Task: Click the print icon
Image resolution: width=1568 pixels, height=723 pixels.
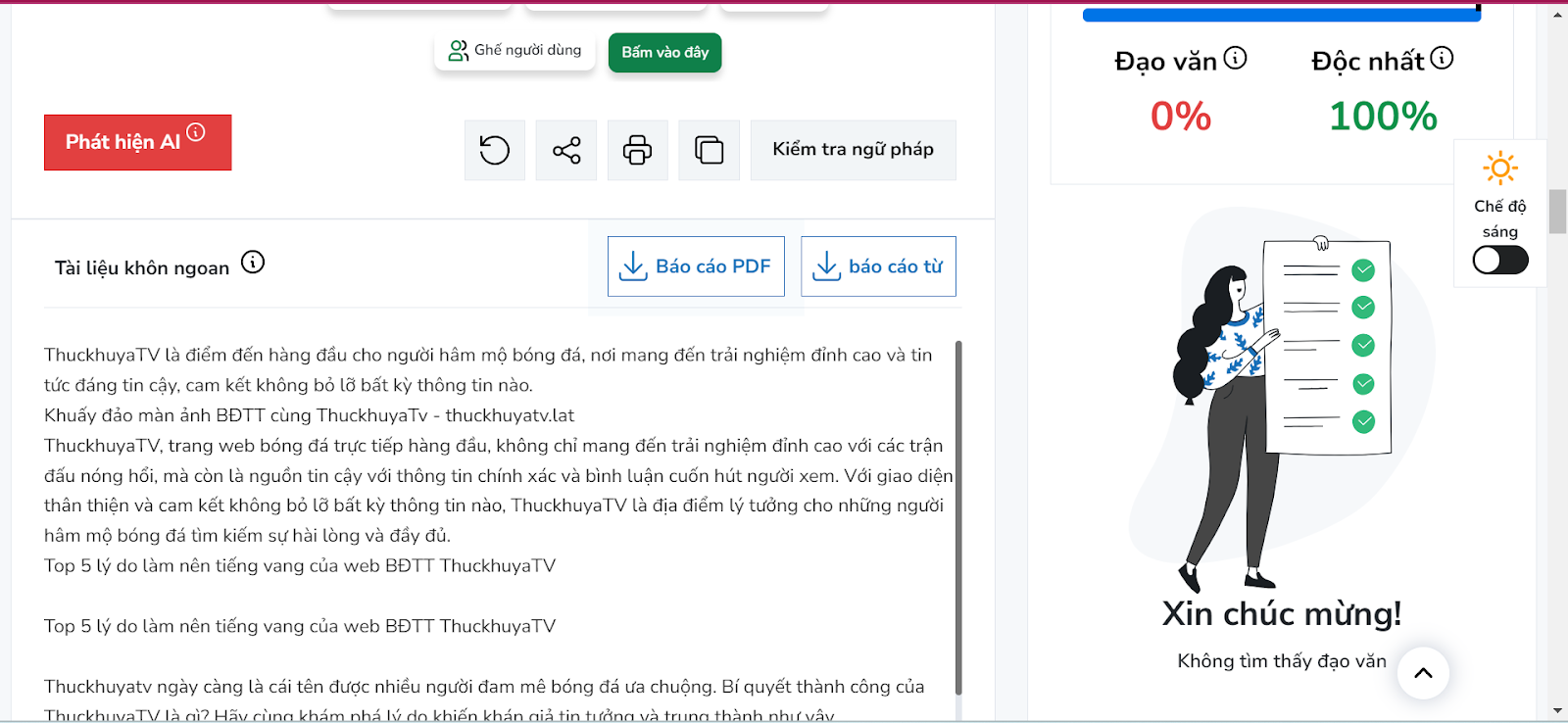Action: tap(638, 150)
